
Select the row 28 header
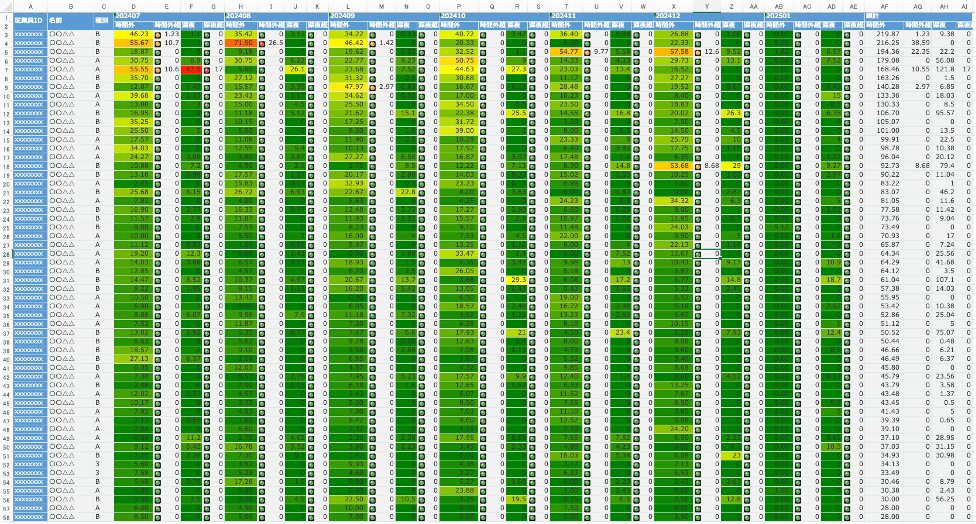(5, 253)
